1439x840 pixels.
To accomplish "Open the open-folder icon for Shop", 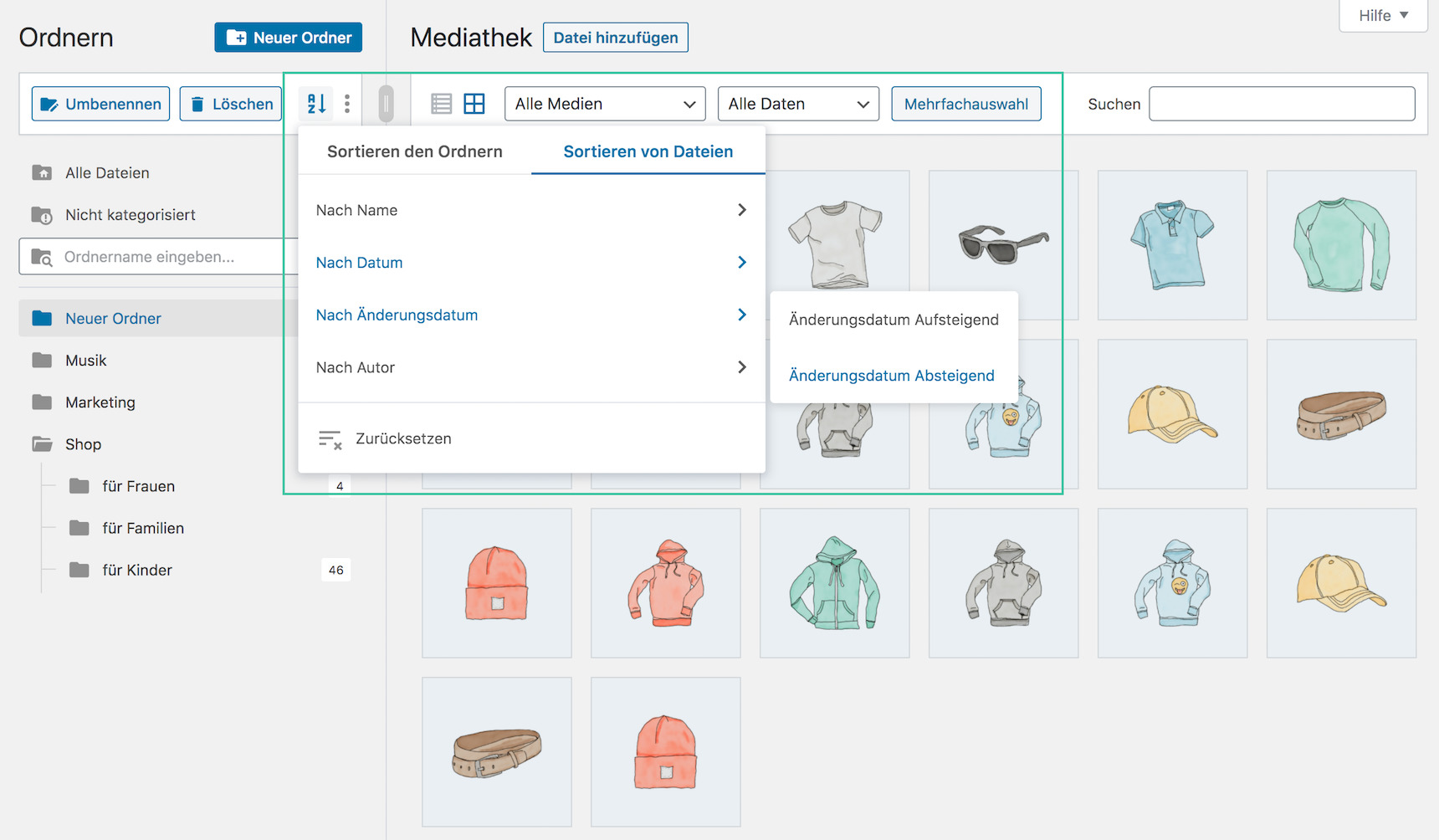I will (x=42, y=444).
